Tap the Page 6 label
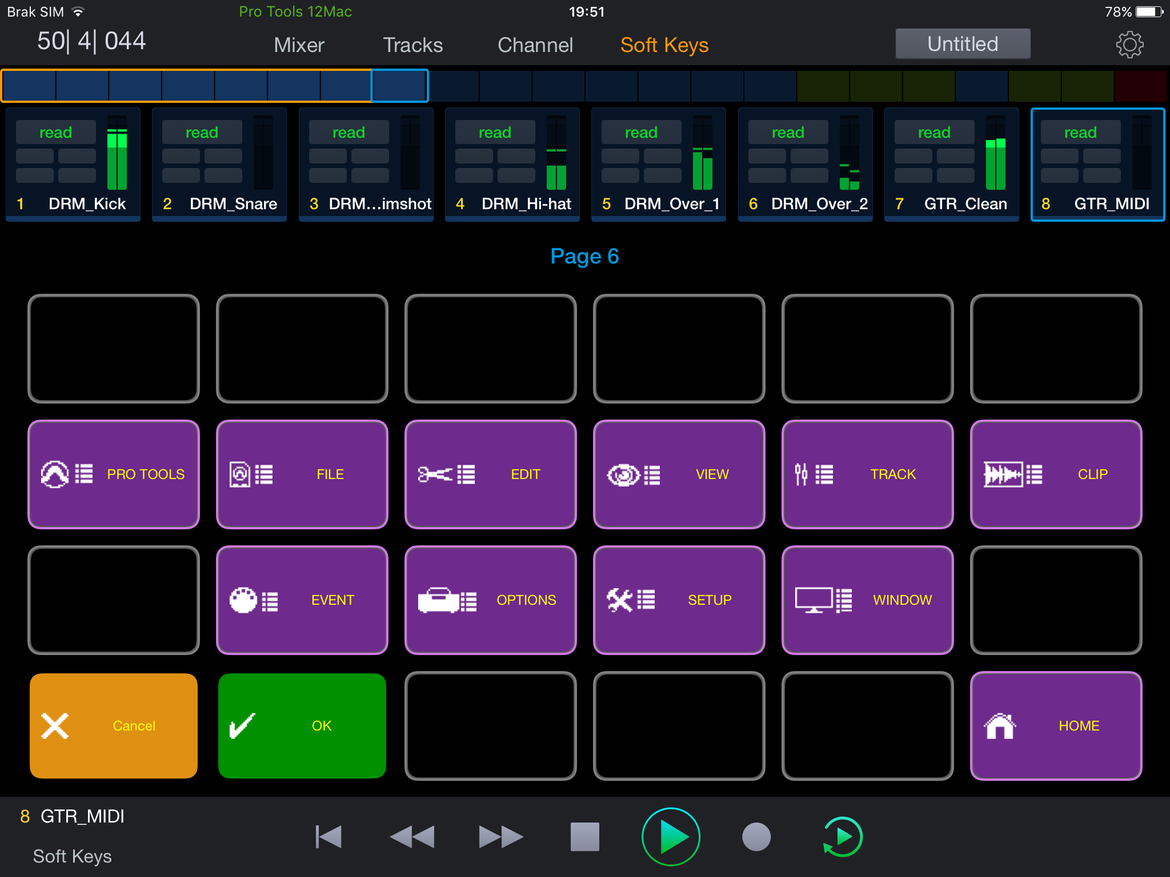Image resolution: width=1170 pixels, height=877 pixels. click(x=584, y=256)
